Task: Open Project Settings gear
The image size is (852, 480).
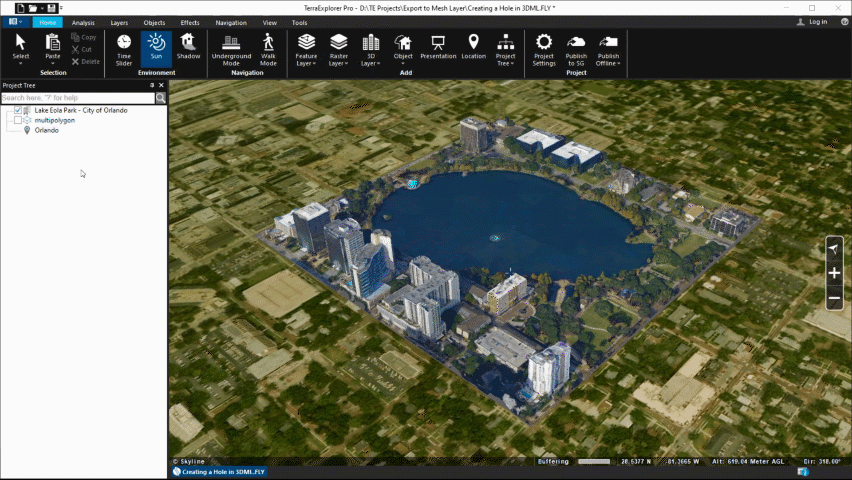Action: (544, 49)
